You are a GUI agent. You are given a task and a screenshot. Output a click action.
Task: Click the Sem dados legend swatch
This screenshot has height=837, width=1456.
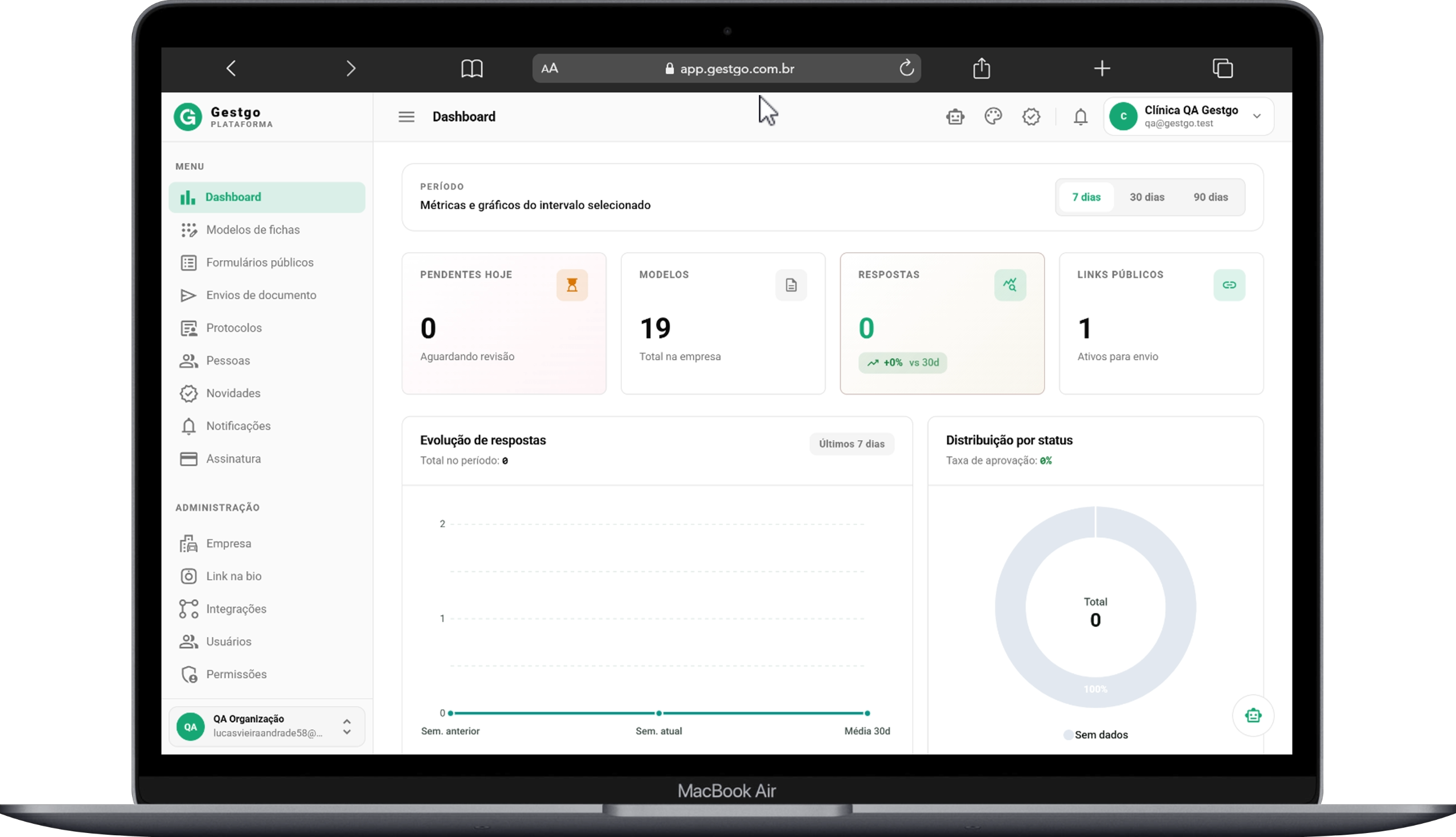(x=1067, y=735)
